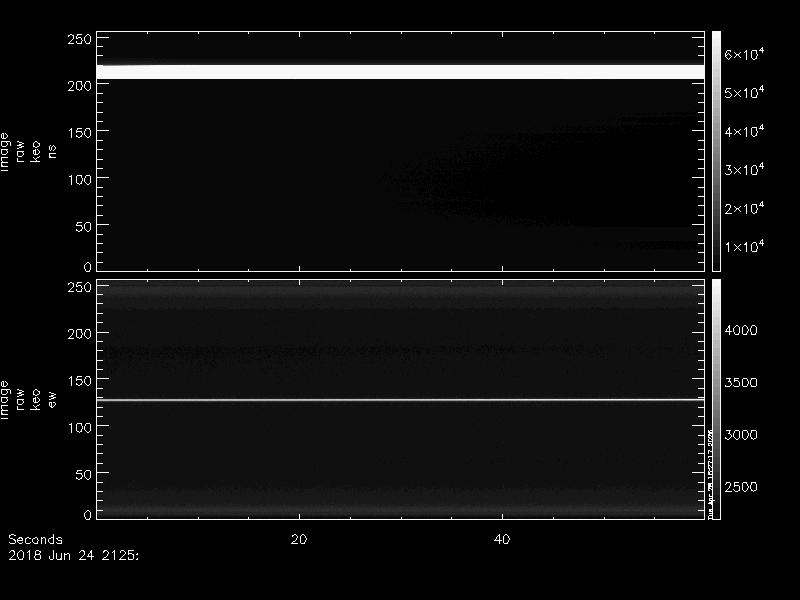Click the 3×10^4 colorbar label
This screenshot has height=600, width=800.
tap(744, 169)
